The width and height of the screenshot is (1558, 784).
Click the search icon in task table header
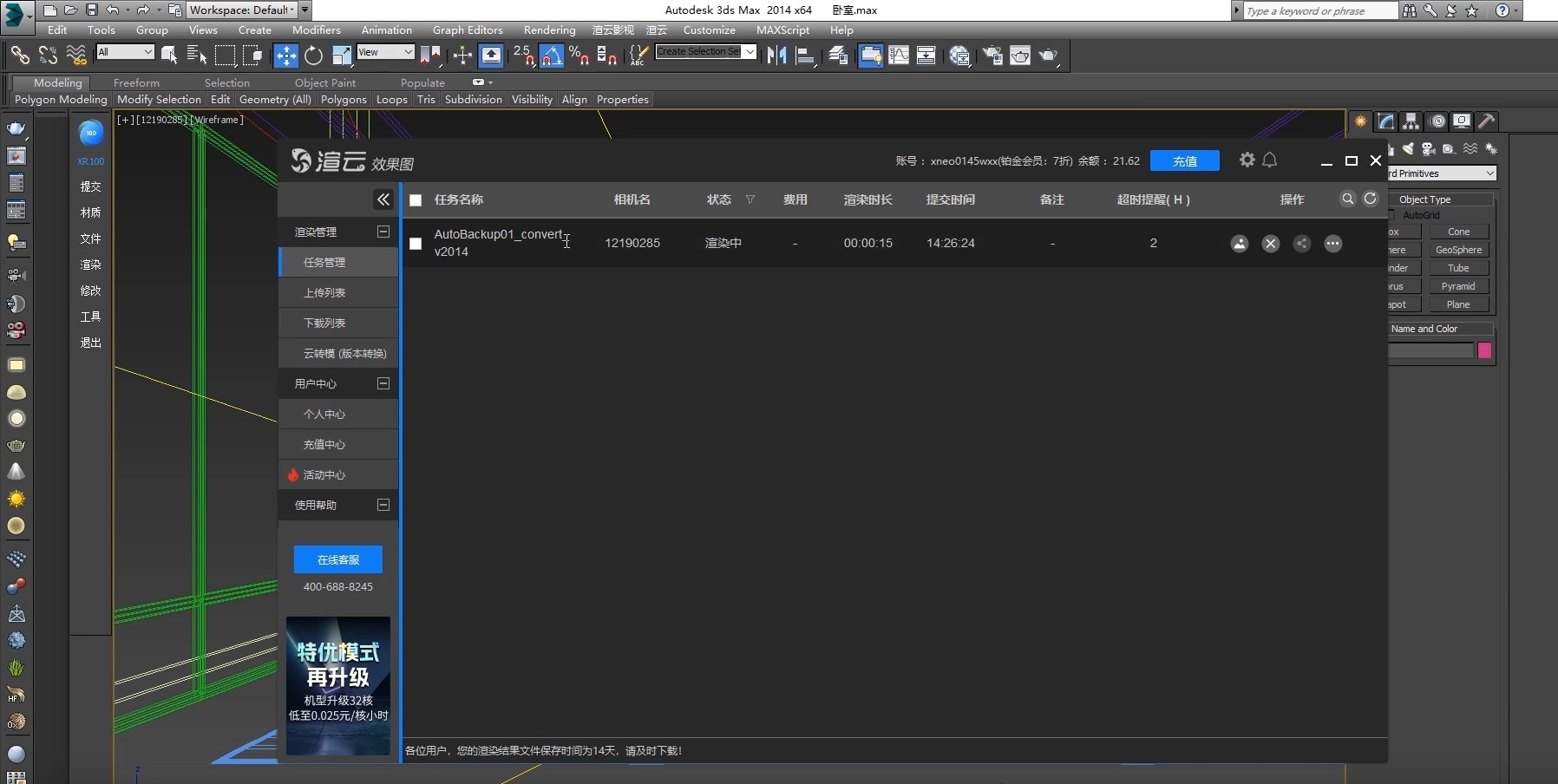(x=1347, y=199)
